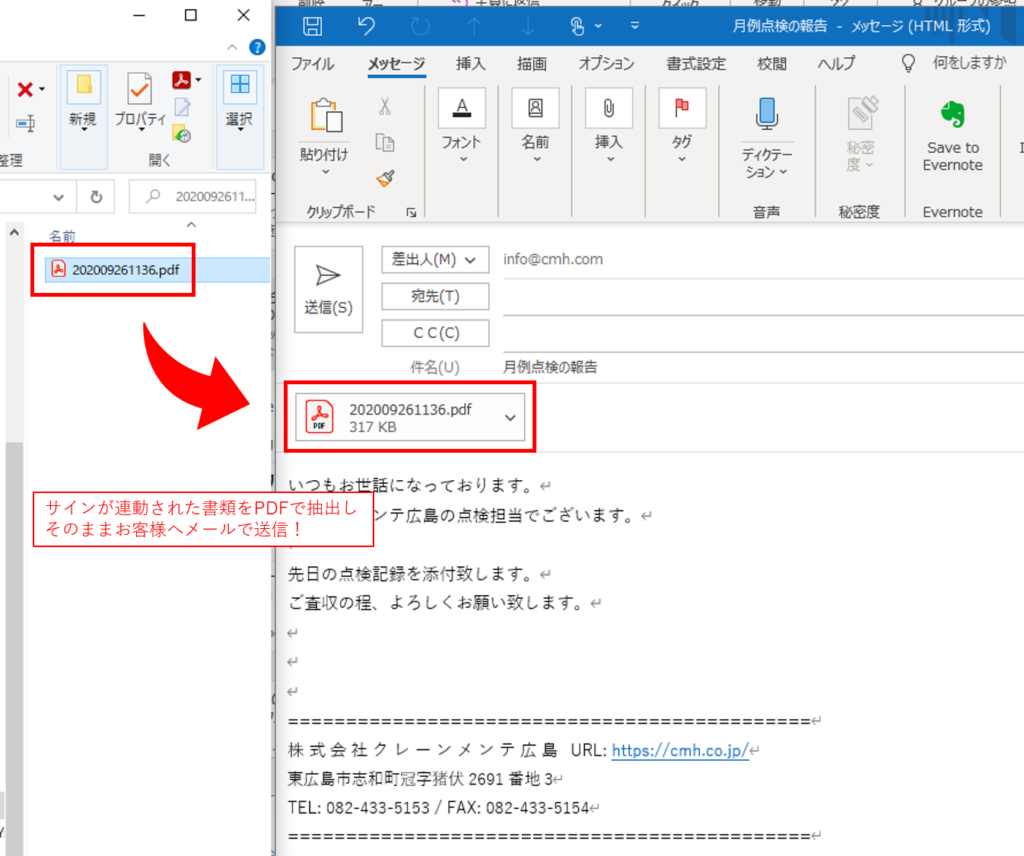Click the 宛先(T) recipient button
The width and height of the screenshot is (1024, 856).
(435, 296)
